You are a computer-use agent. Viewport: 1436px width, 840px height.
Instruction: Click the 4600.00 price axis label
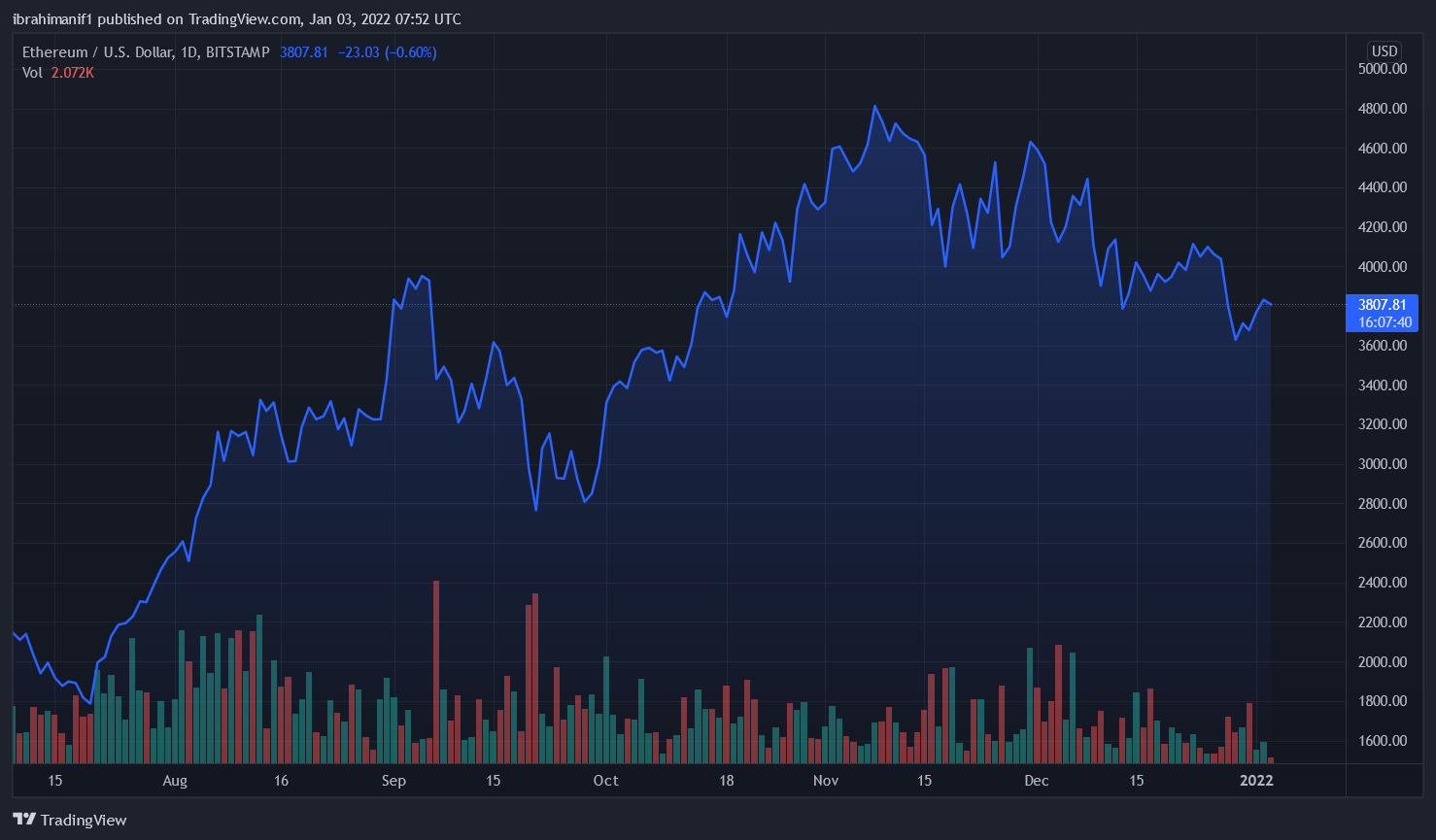pyautogui.click(x=1383, y=149)
